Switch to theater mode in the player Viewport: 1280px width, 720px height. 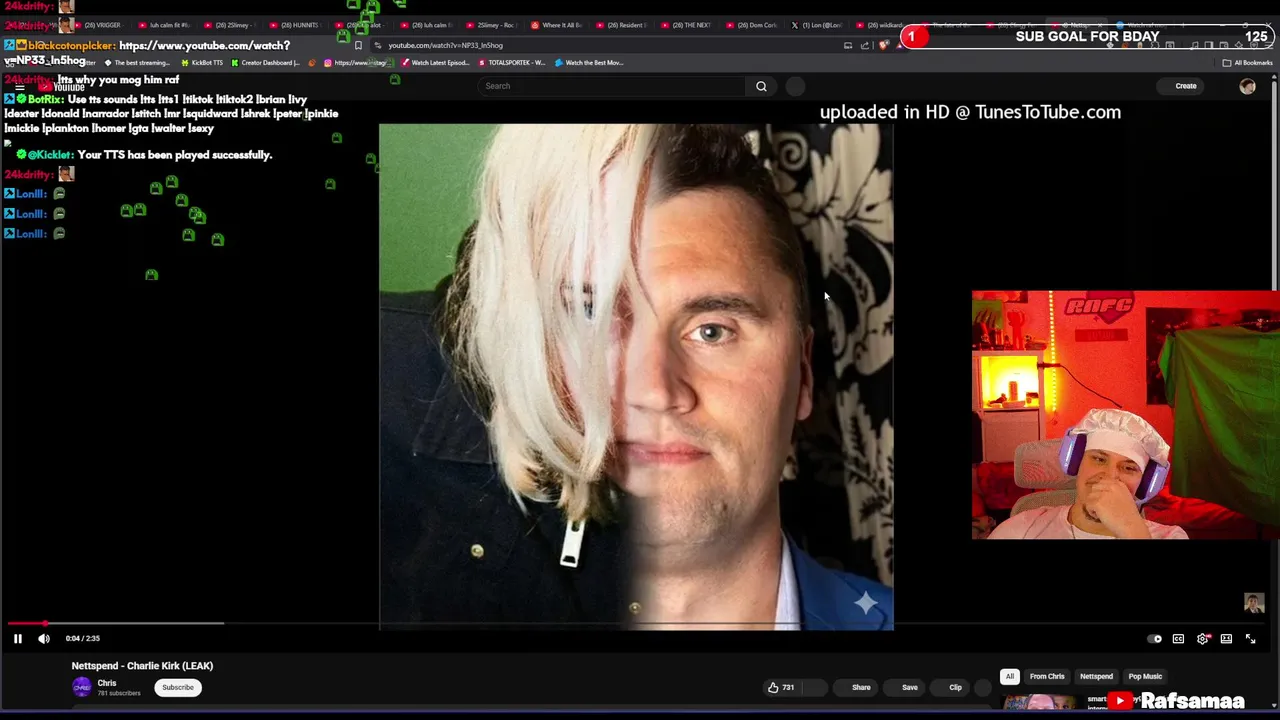(1226, 639)
